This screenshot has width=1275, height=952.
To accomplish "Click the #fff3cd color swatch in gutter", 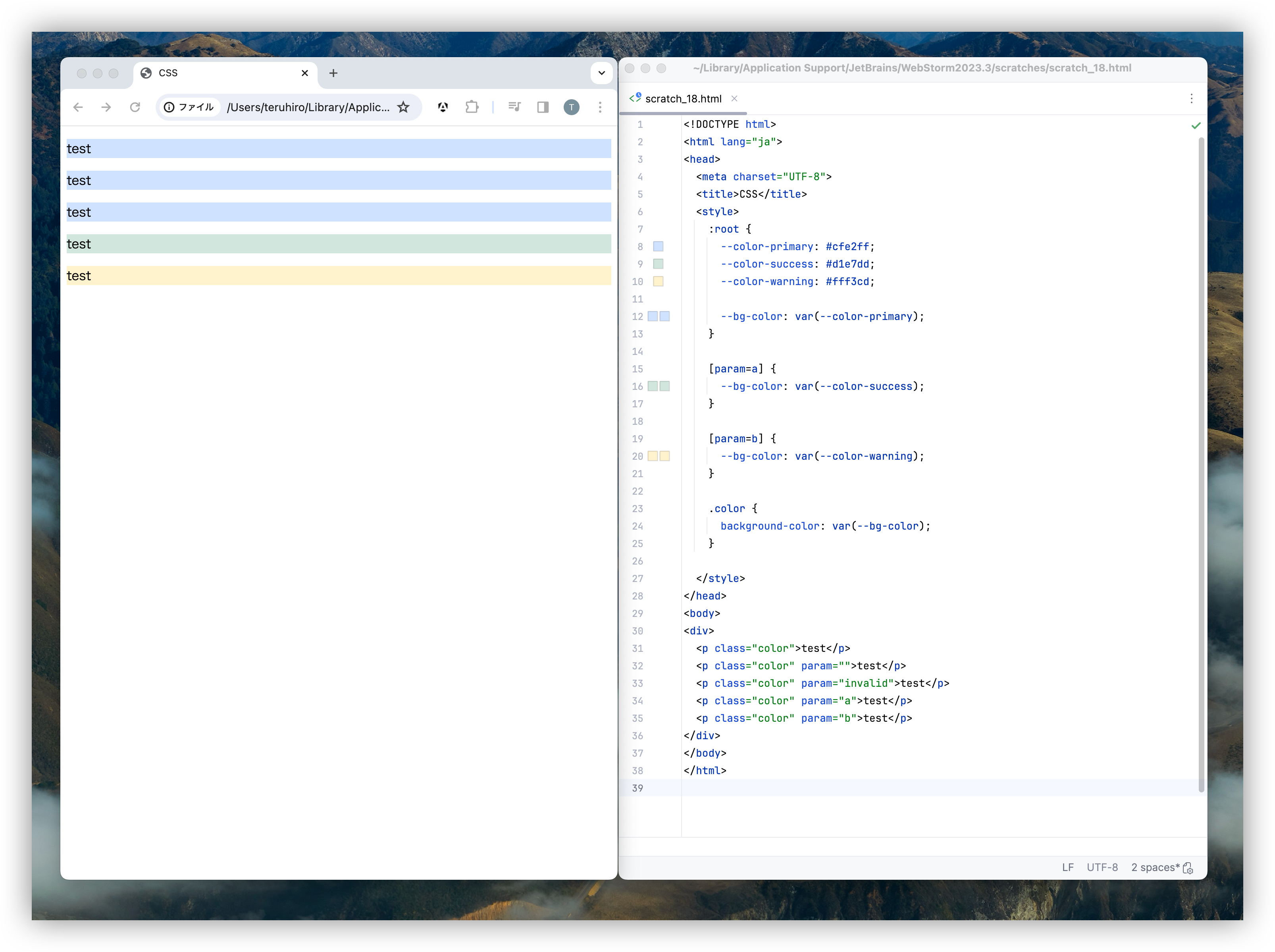I will pos(658,282).
